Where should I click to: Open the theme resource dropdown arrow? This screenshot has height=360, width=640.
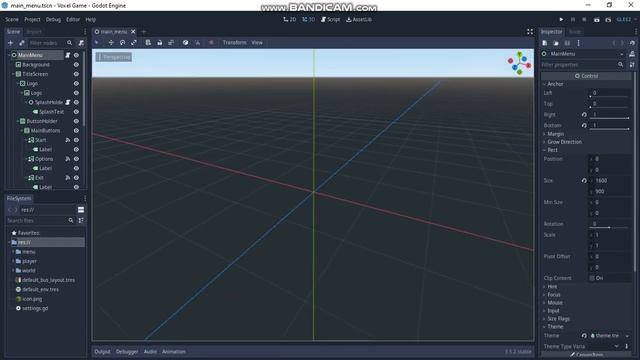(627, 336)
